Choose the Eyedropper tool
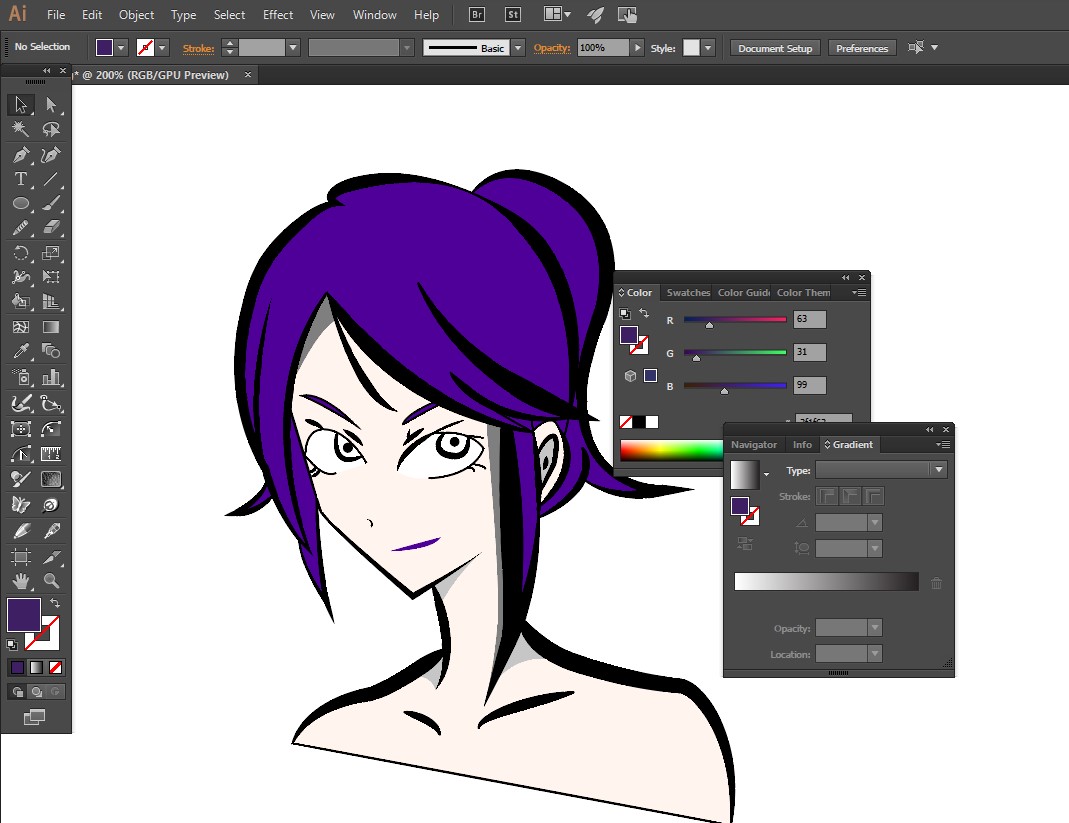This screenshot has height=823, width=1069. [20, 351]
